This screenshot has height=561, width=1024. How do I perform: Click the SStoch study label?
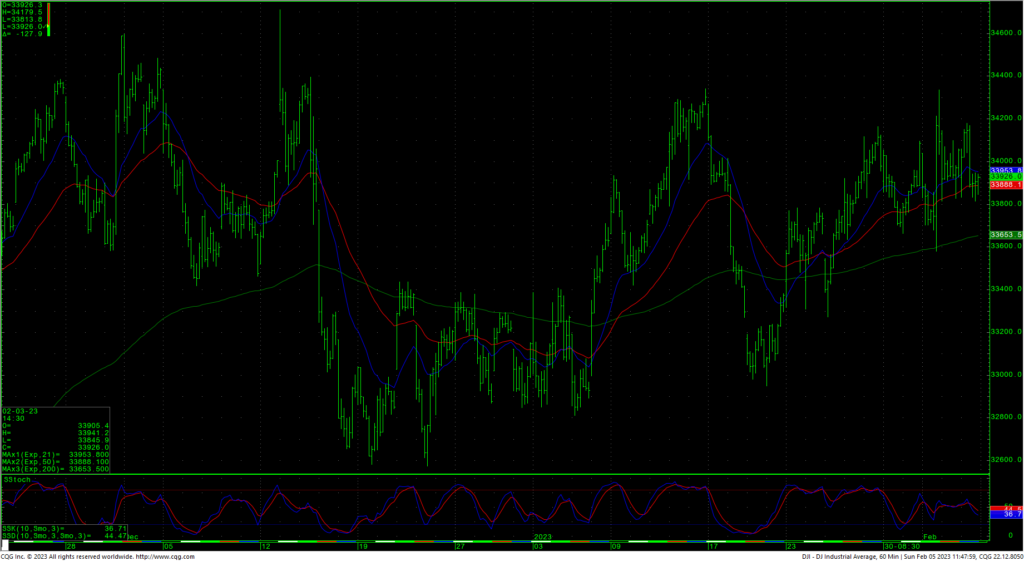pos(16,480)
